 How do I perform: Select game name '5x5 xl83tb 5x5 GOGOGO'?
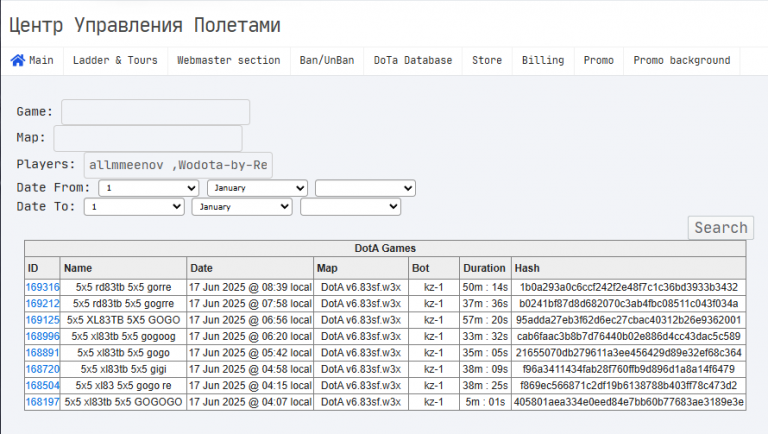point(123,402)
